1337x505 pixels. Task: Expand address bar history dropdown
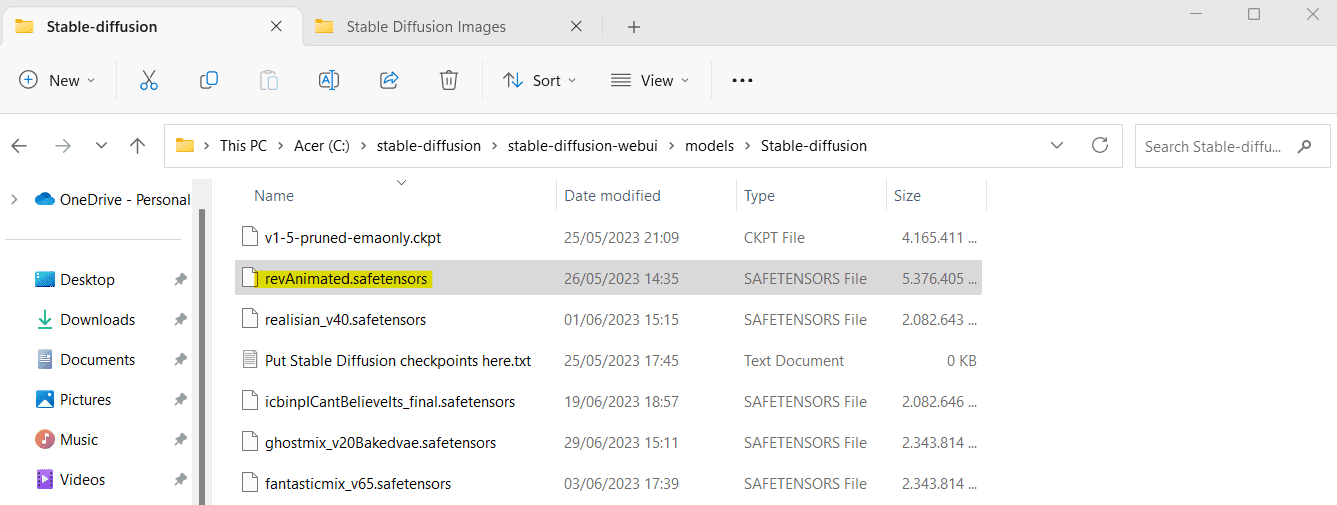pos(1057,146)
